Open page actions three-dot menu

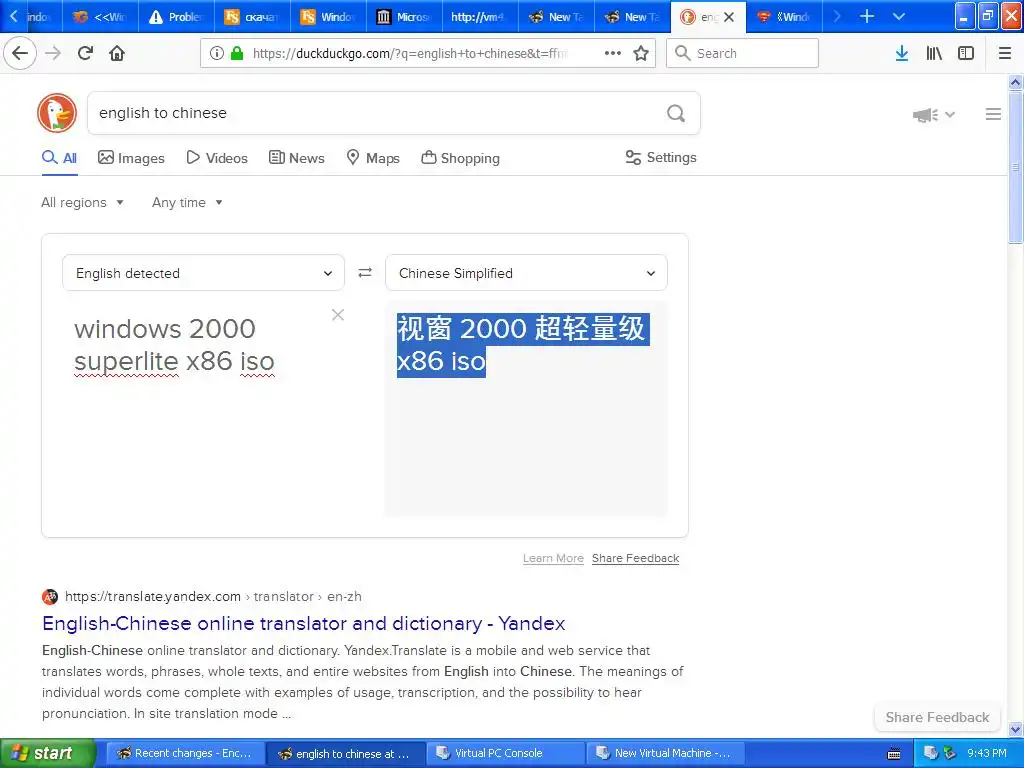click(613, 53)
